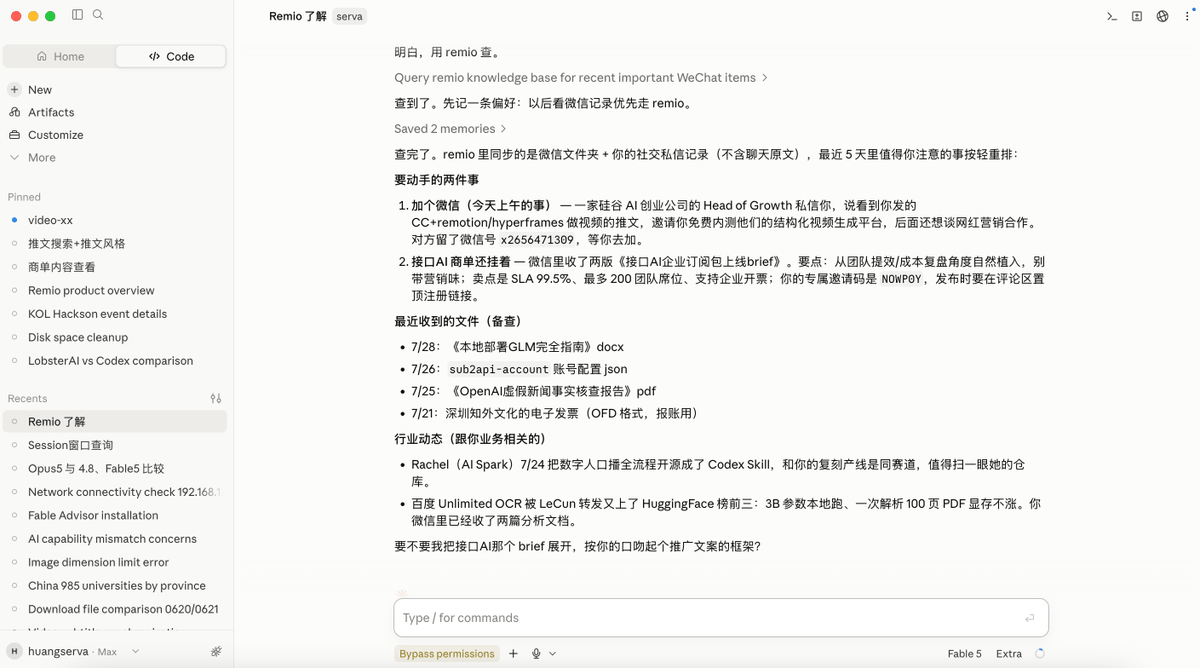Click the invite code NOWPOY
Image resolution: width=1200 pixels, height=668 pixels.
coord(901,279)
